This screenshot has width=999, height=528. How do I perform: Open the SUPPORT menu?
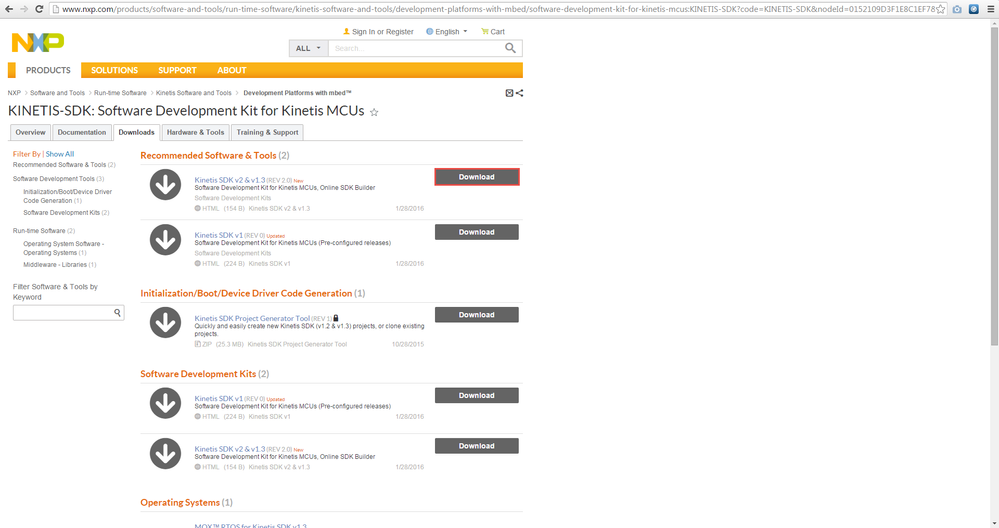point(177,70)
